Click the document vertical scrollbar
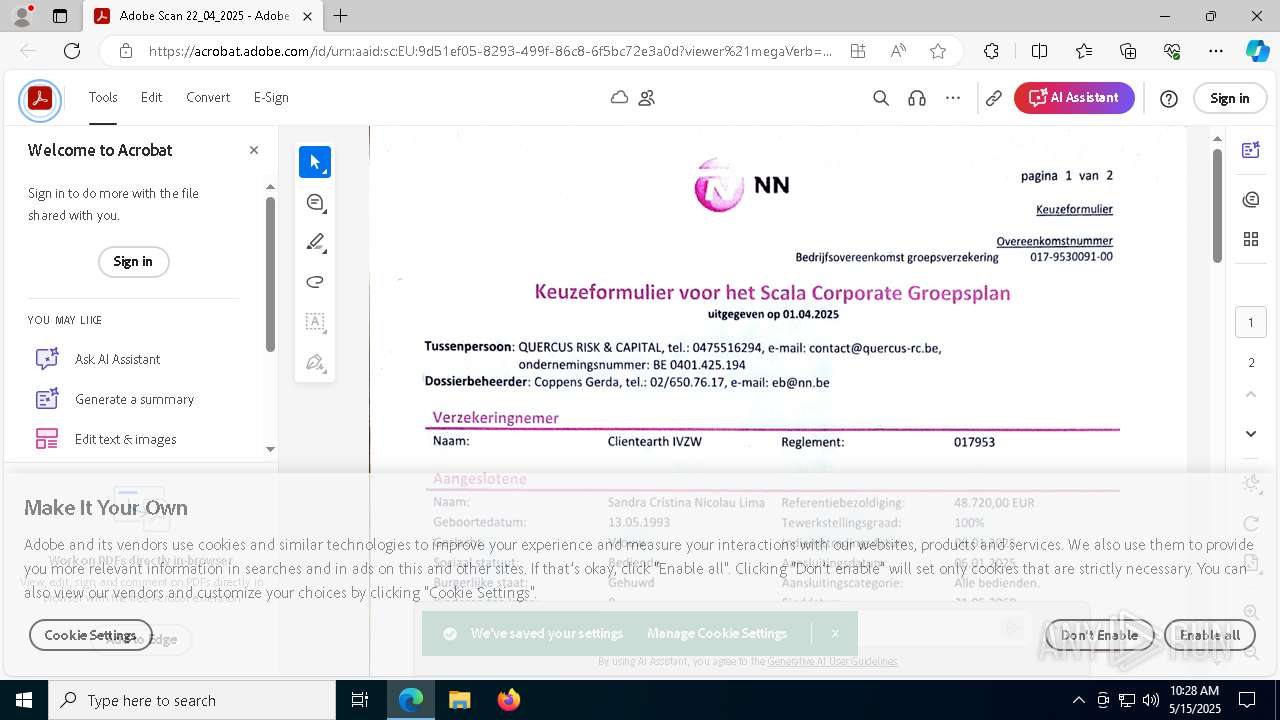This screenshot has height=720, width=1280. (x=1217, y=205)
